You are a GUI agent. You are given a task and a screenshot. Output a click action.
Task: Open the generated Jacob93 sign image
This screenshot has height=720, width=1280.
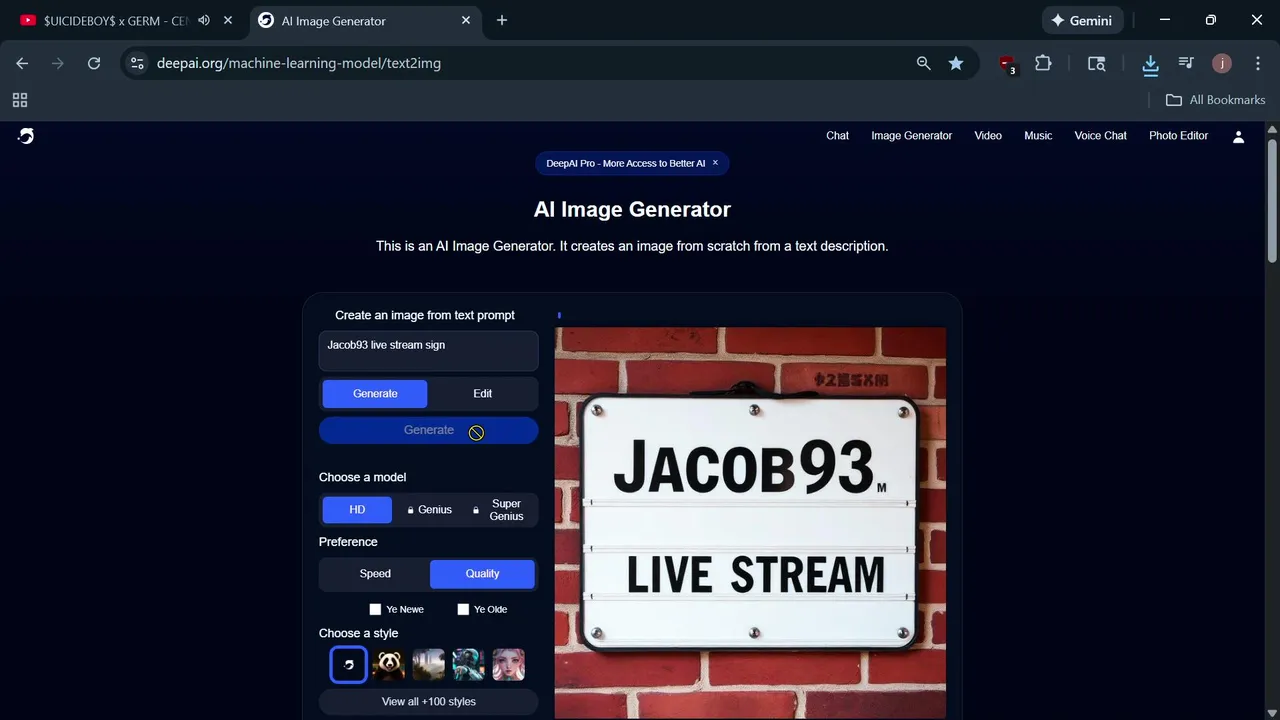click(750, 522)
